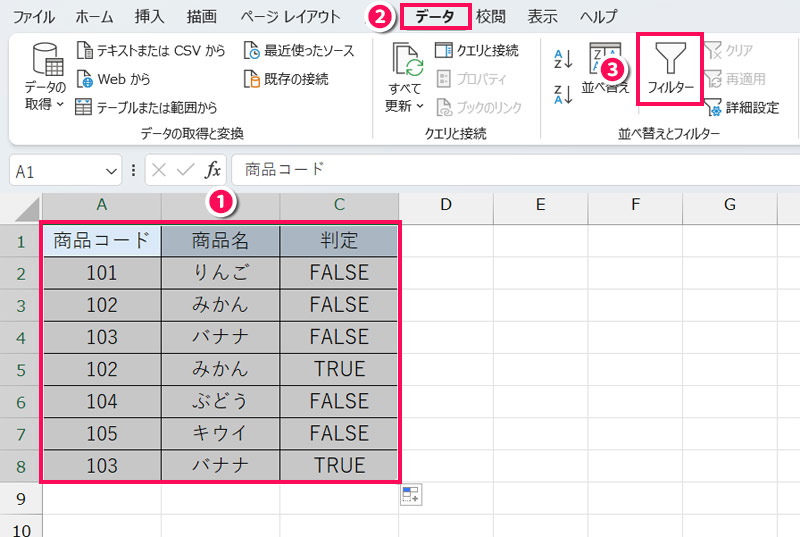This screenshot has width=800, height=537.
Task: Open クエリと接続 pane
Action: click(477, 50)
